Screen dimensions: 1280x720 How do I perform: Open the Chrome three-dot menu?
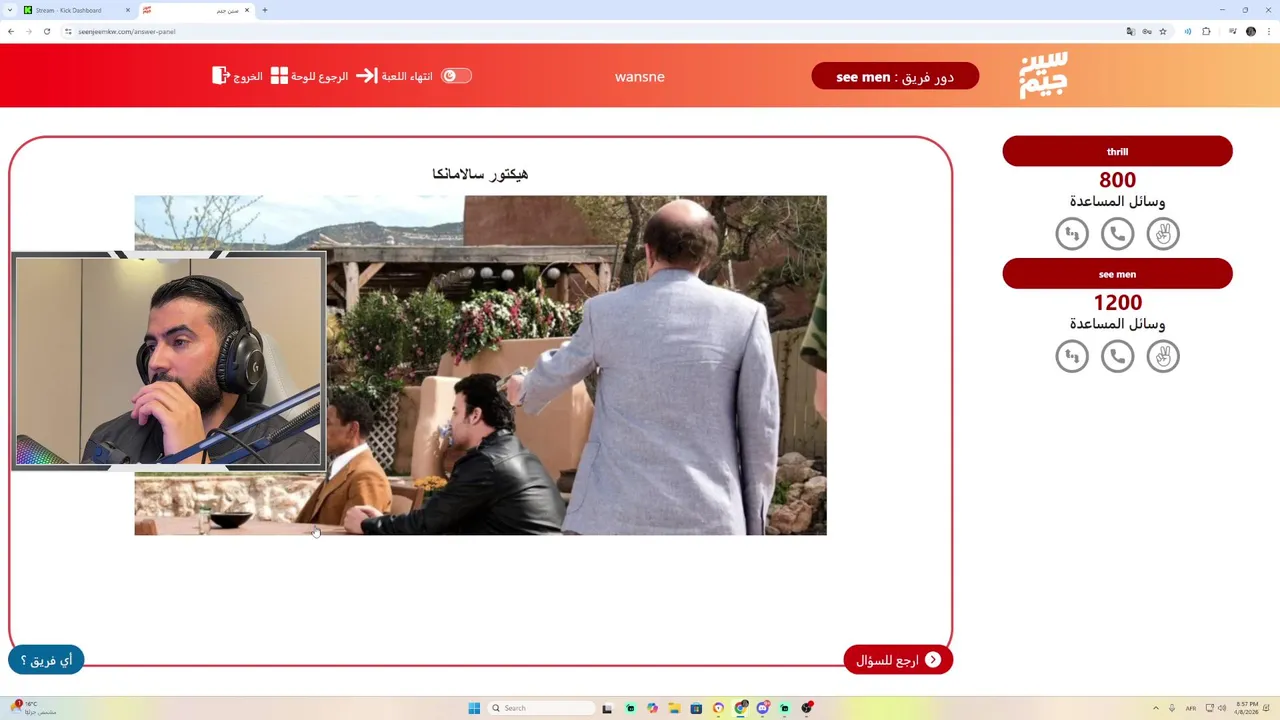coord(1270,31)
